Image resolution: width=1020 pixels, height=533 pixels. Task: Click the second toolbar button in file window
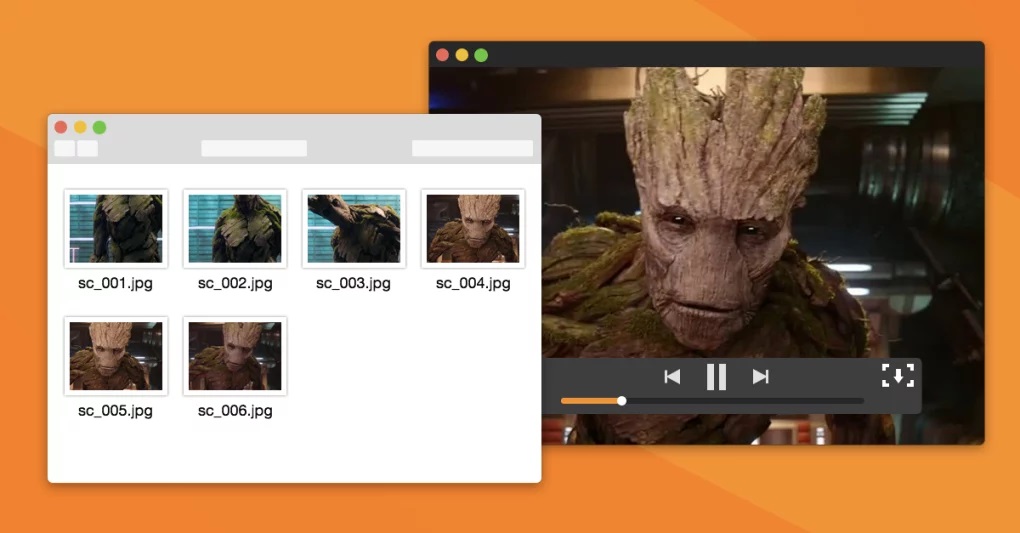[88, 148]
